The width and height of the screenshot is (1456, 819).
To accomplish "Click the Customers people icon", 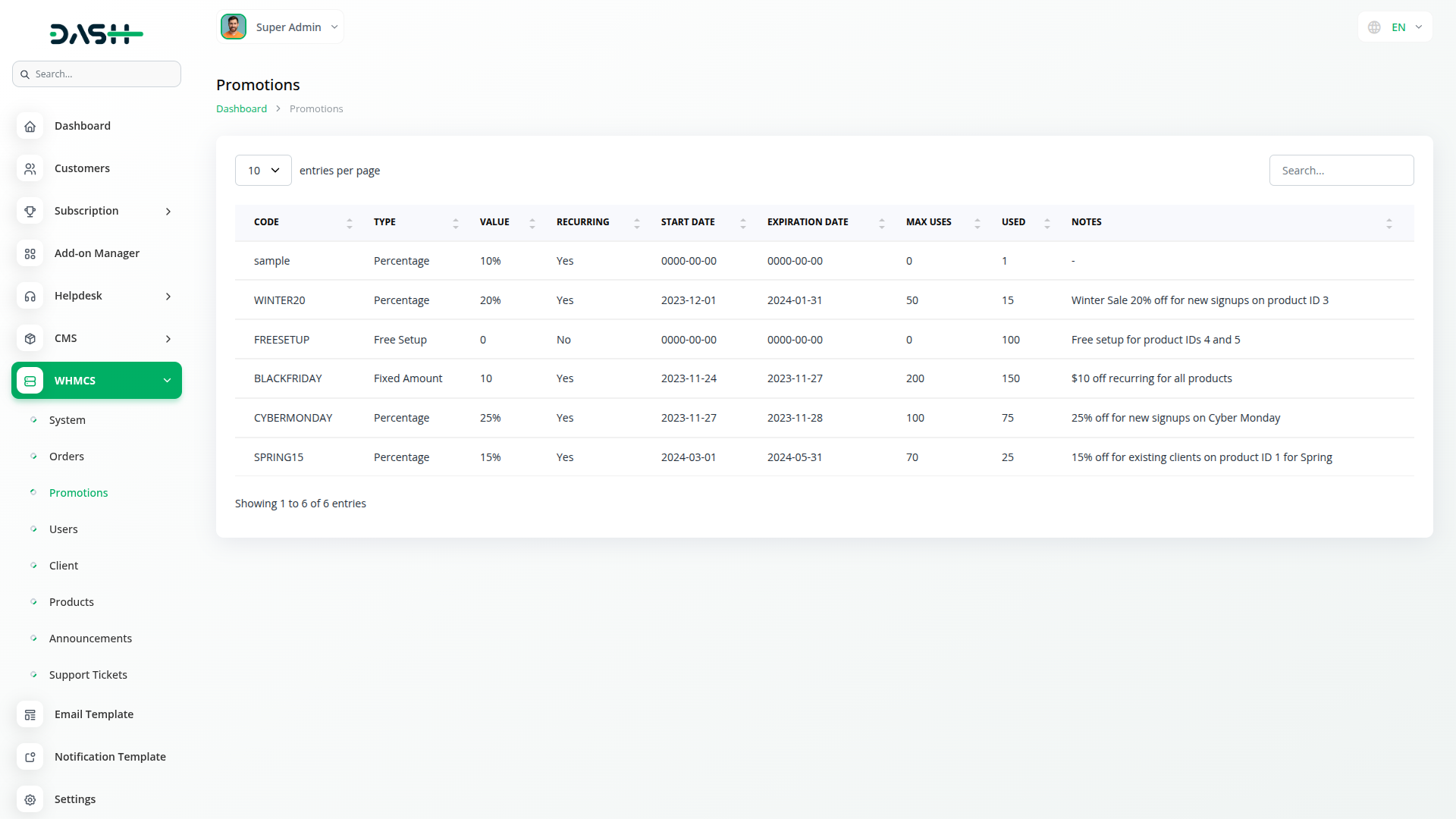I will (30, 169).
